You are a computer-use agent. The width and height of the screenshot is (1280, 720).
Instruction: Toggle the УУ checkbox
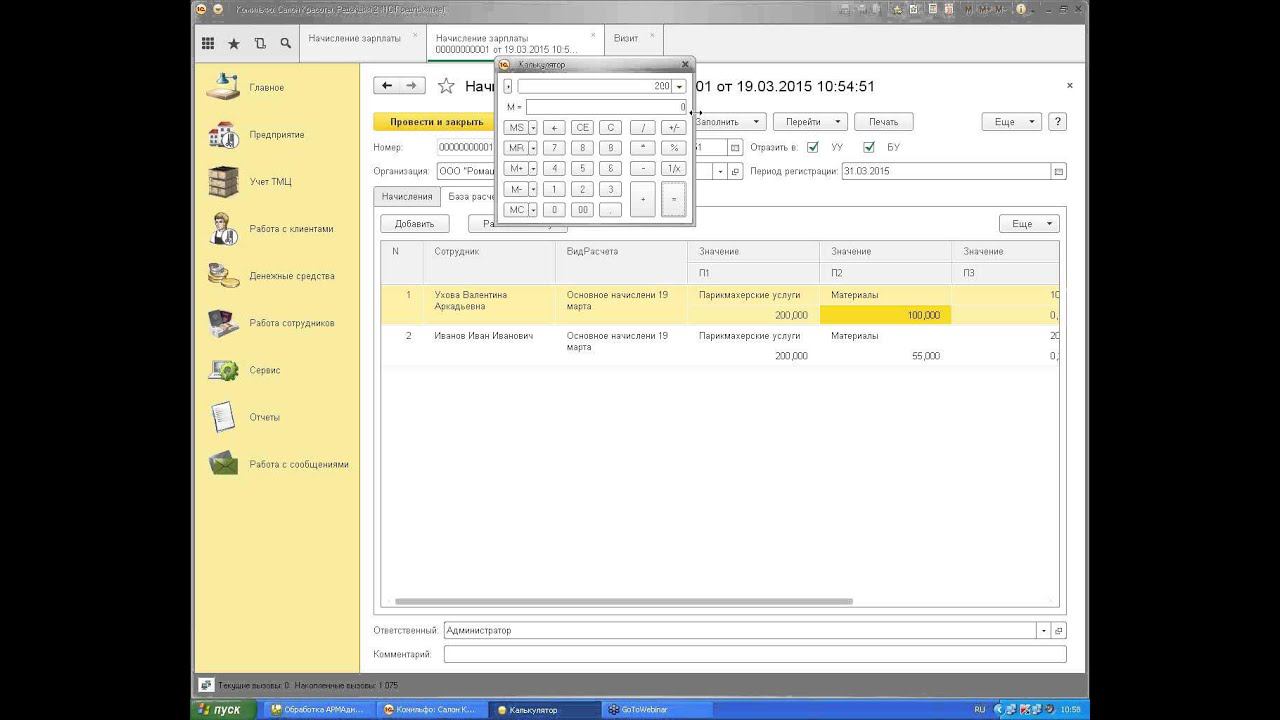point(813,147)
